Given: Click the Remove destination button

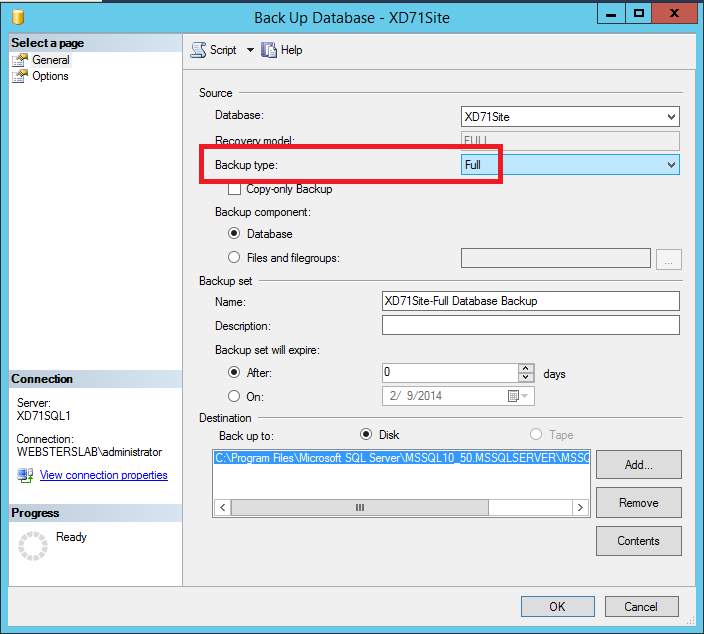Looking at the screenshot, I should pyautogui.click(x=638, y=503).
